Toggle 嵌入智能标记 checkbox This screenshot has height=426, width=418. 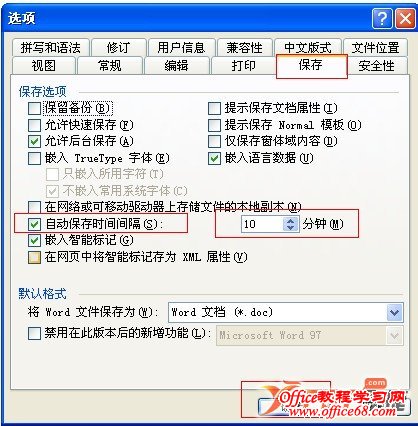(x=34, y=241)
